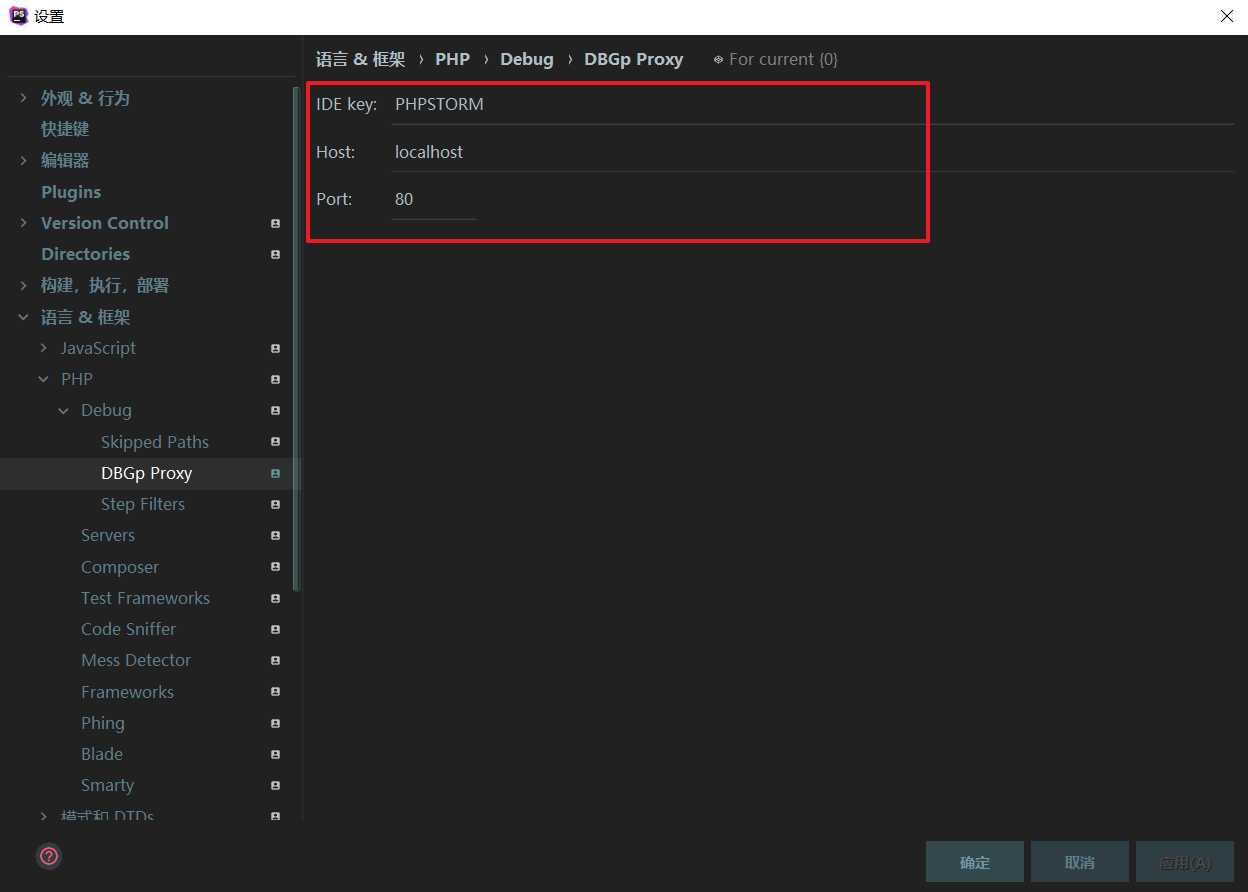Image resolution: width=1248 pixels, height=892 pixels.
Task: Expand the 构建, 执行, 部署 section
Action: coord(23,285)
